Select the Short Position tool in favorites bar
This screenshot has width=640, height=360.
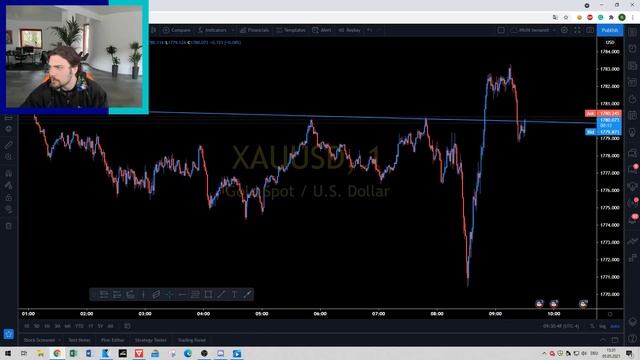117,294
